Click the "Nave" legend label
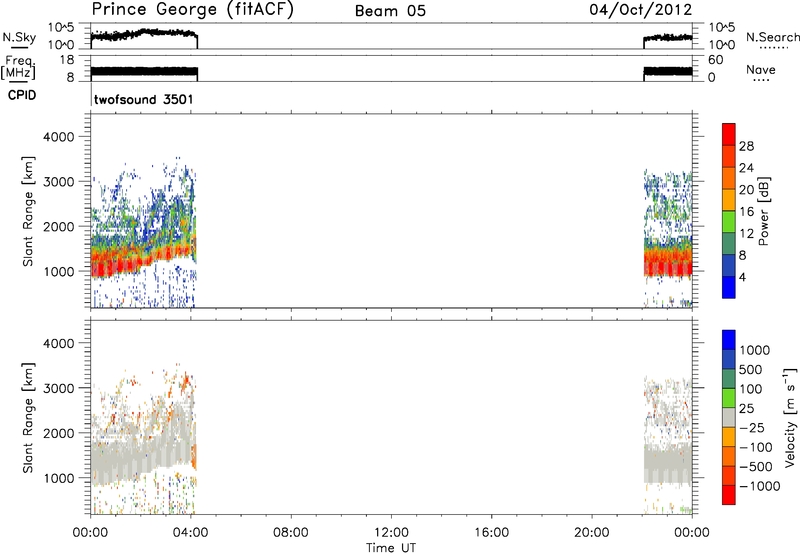 (x=760, y=69)
